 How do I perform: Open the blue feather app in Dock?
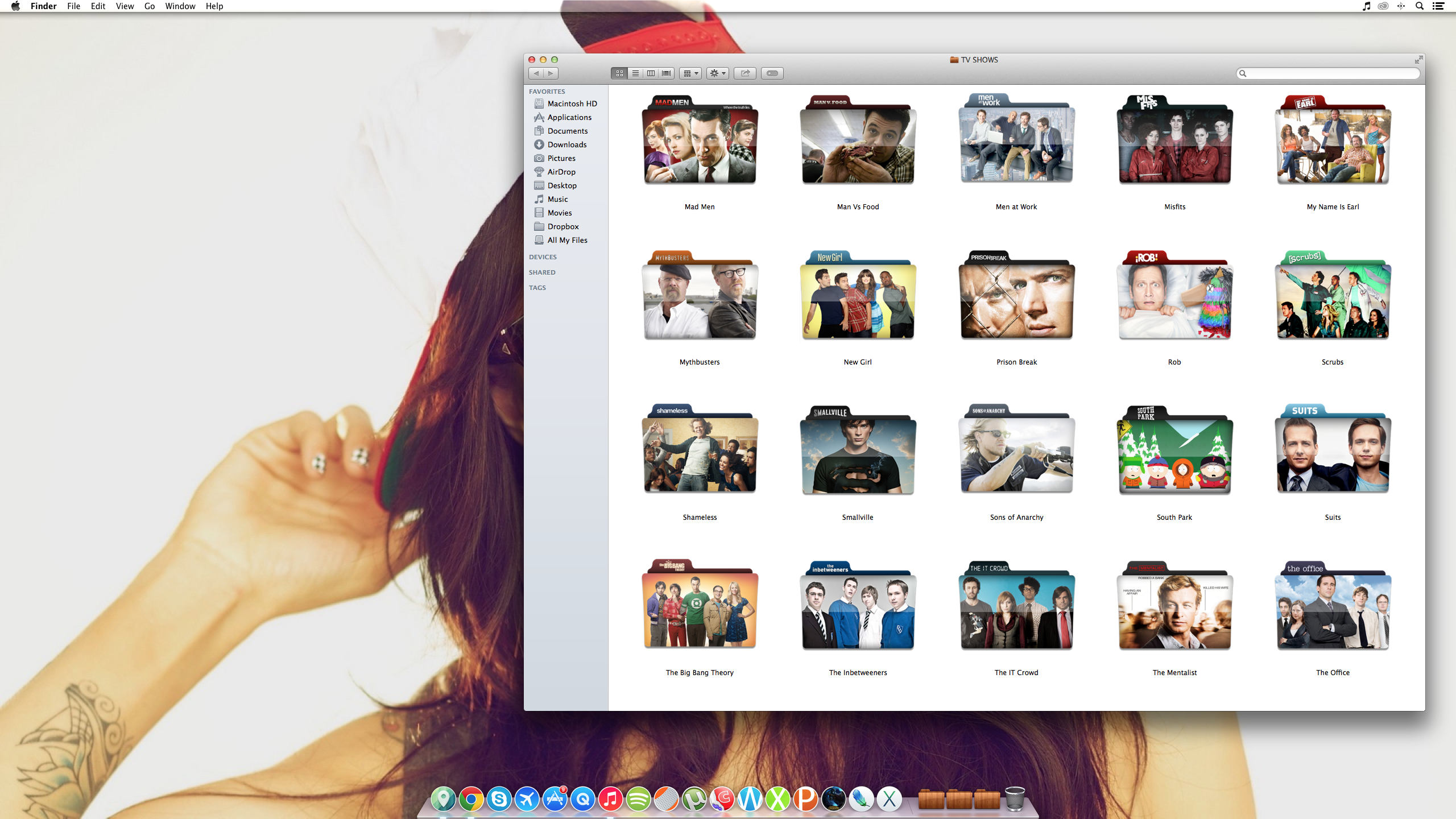861,799
